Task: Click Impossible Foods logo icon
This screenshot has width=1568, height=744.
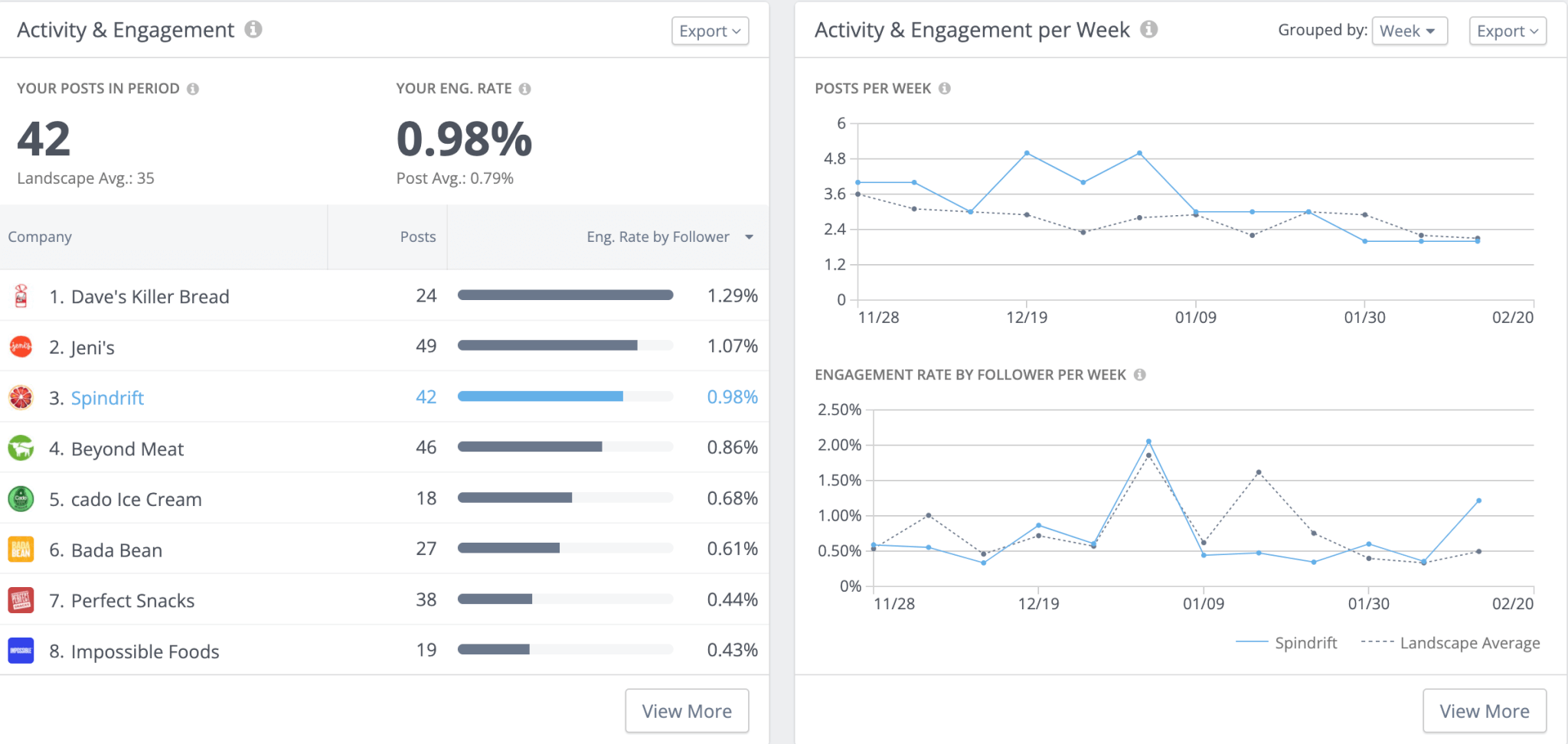Action: (21, 651)
